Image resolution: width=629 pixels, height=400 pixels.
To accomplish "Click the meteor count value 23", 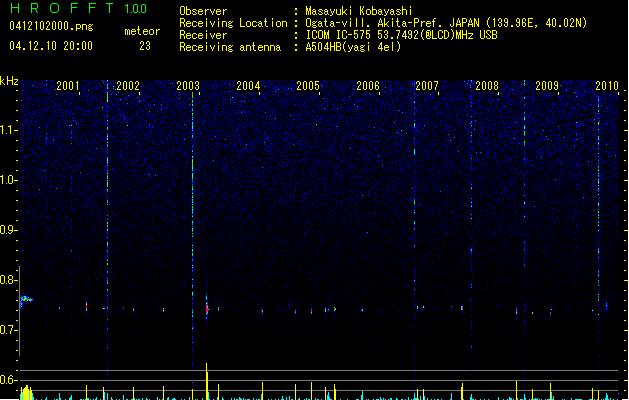I will 145,46.
